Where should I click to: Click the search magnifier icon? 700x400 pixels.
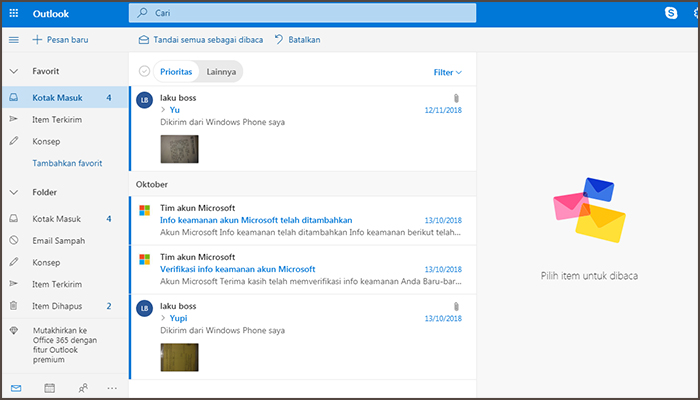pos(142,13)
